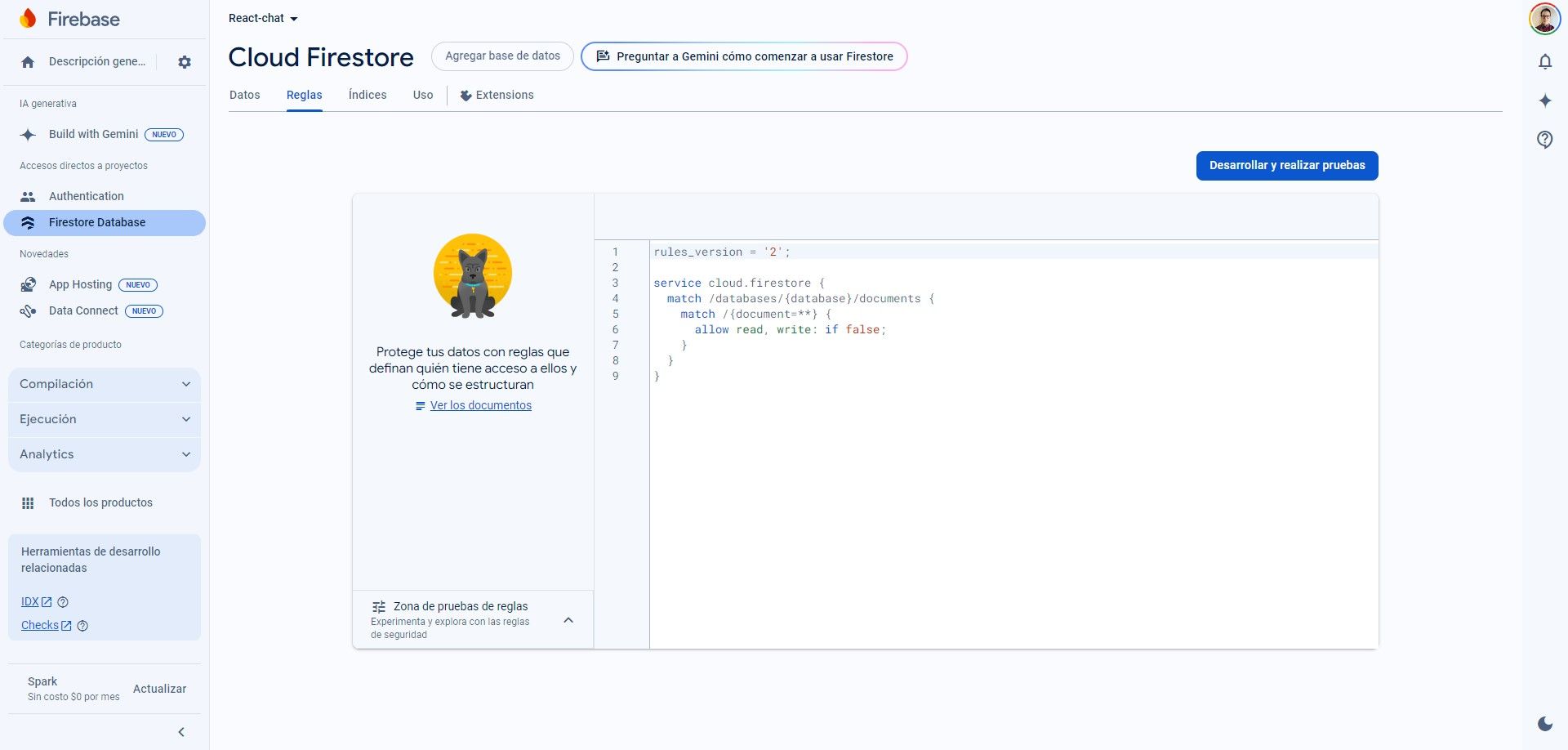Open the Extensions tab

click(x=497, y=96)
